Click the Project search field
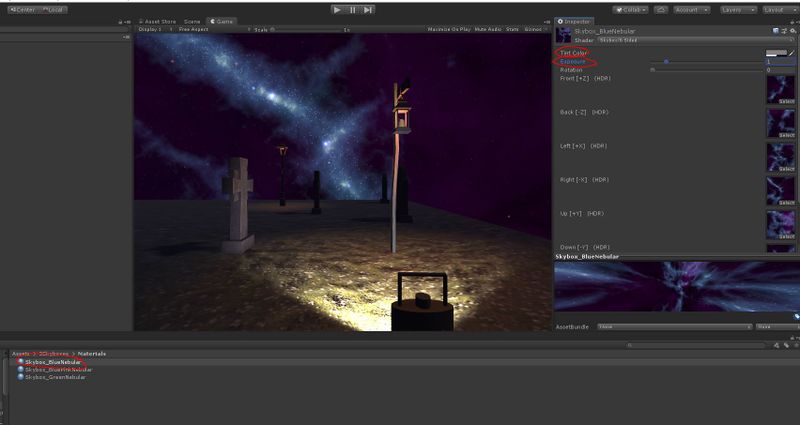Screen dimensions: 800x425 coord(696,345)
